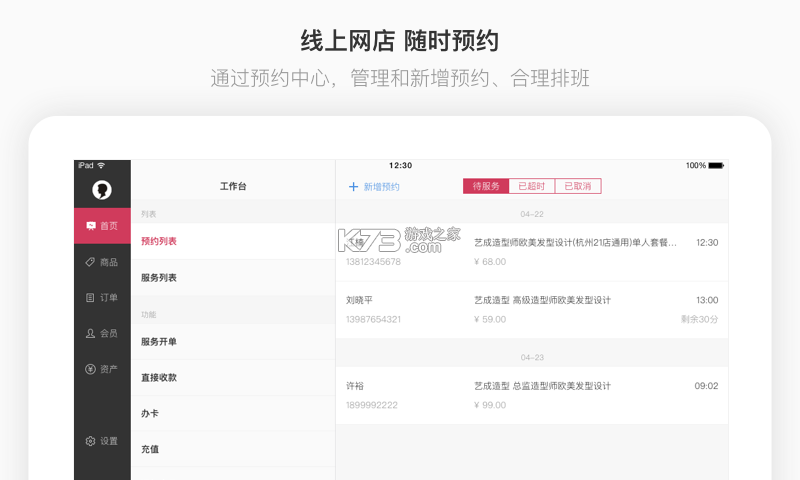Tap the battery indicator in status bar
The width and height of the screenshot is (800, 480).
point(716,165)
